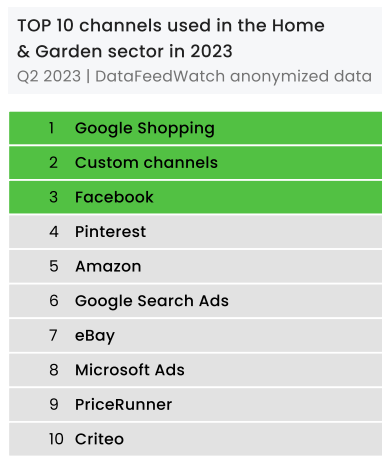The width and height of the screenshot is (391, 464).
Task: Click rank number 3 beside Facebook
Action: click(53, 197)
